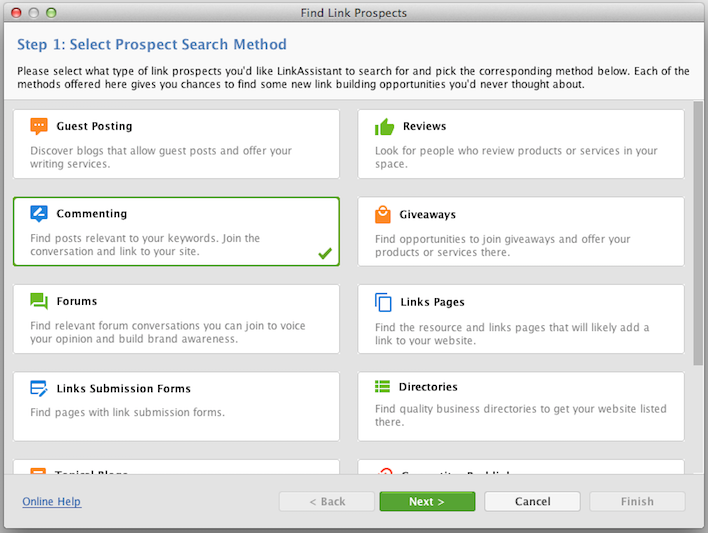The image size is (708, 533).
Task: Click the green Directories list icon
Action: 382,387
